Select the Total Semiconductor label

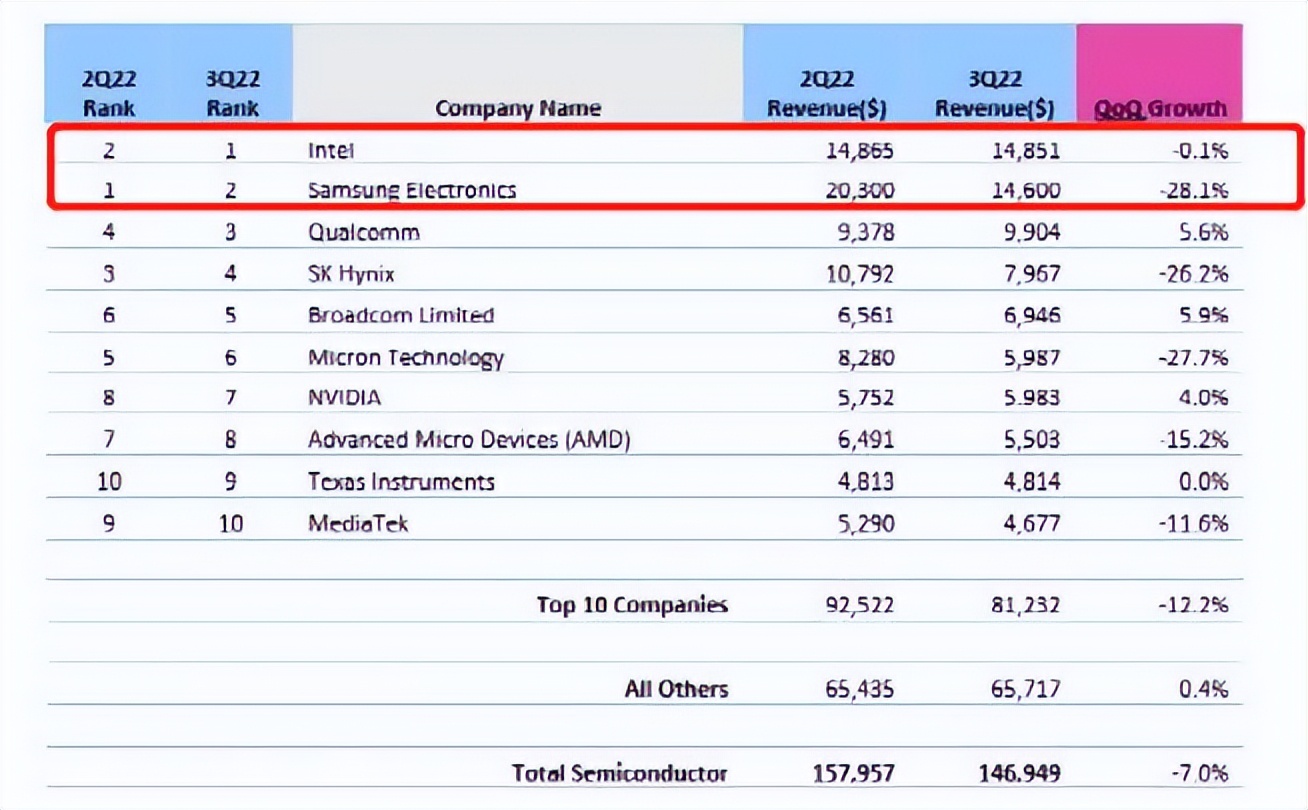620,773
